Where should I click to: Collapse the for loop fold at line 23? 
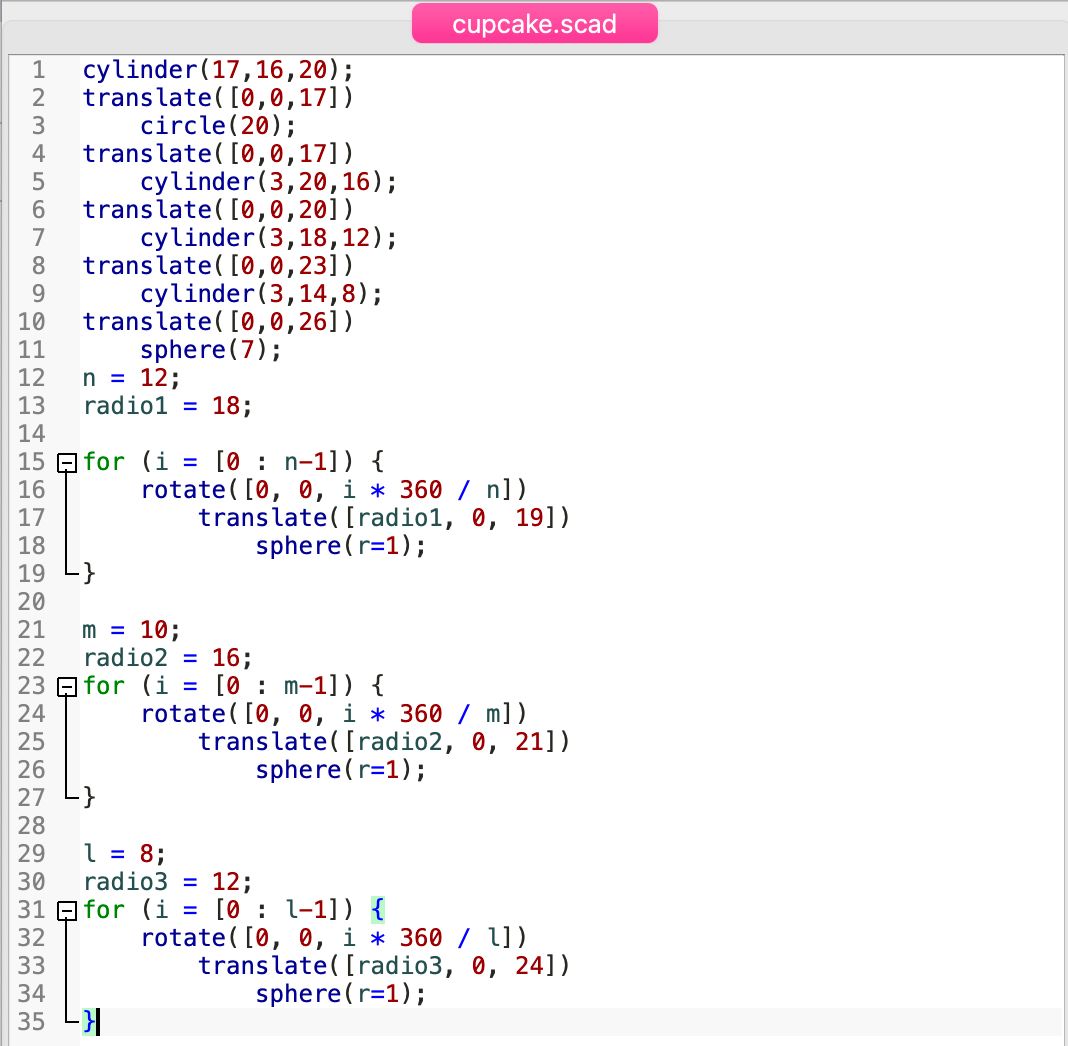[67, 686]
